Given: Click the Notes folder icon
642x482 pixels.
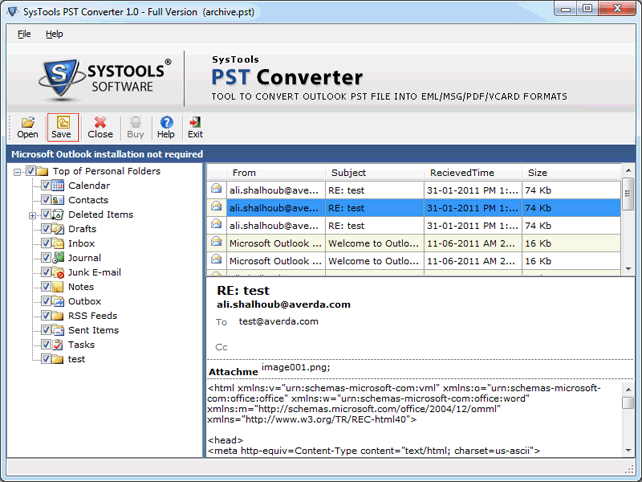Looking at the screenshot, I should click(58, 287).
